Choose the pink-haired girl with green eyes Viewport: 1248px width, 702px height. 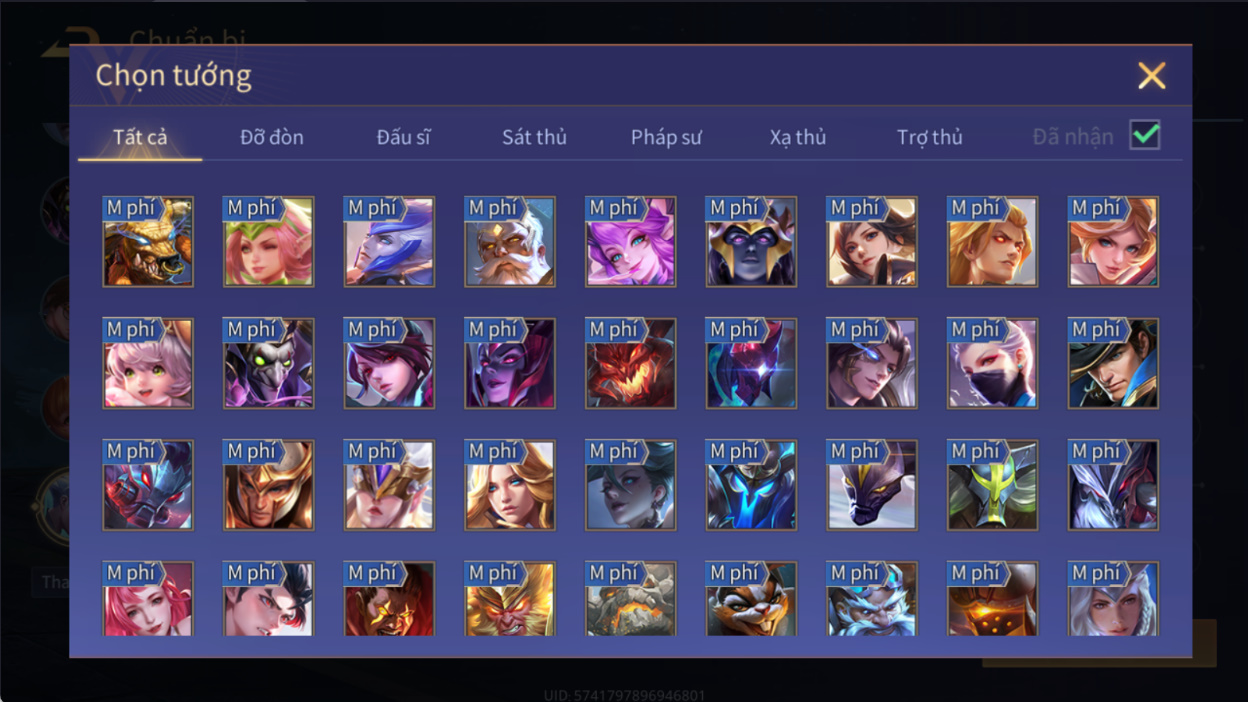148,364
